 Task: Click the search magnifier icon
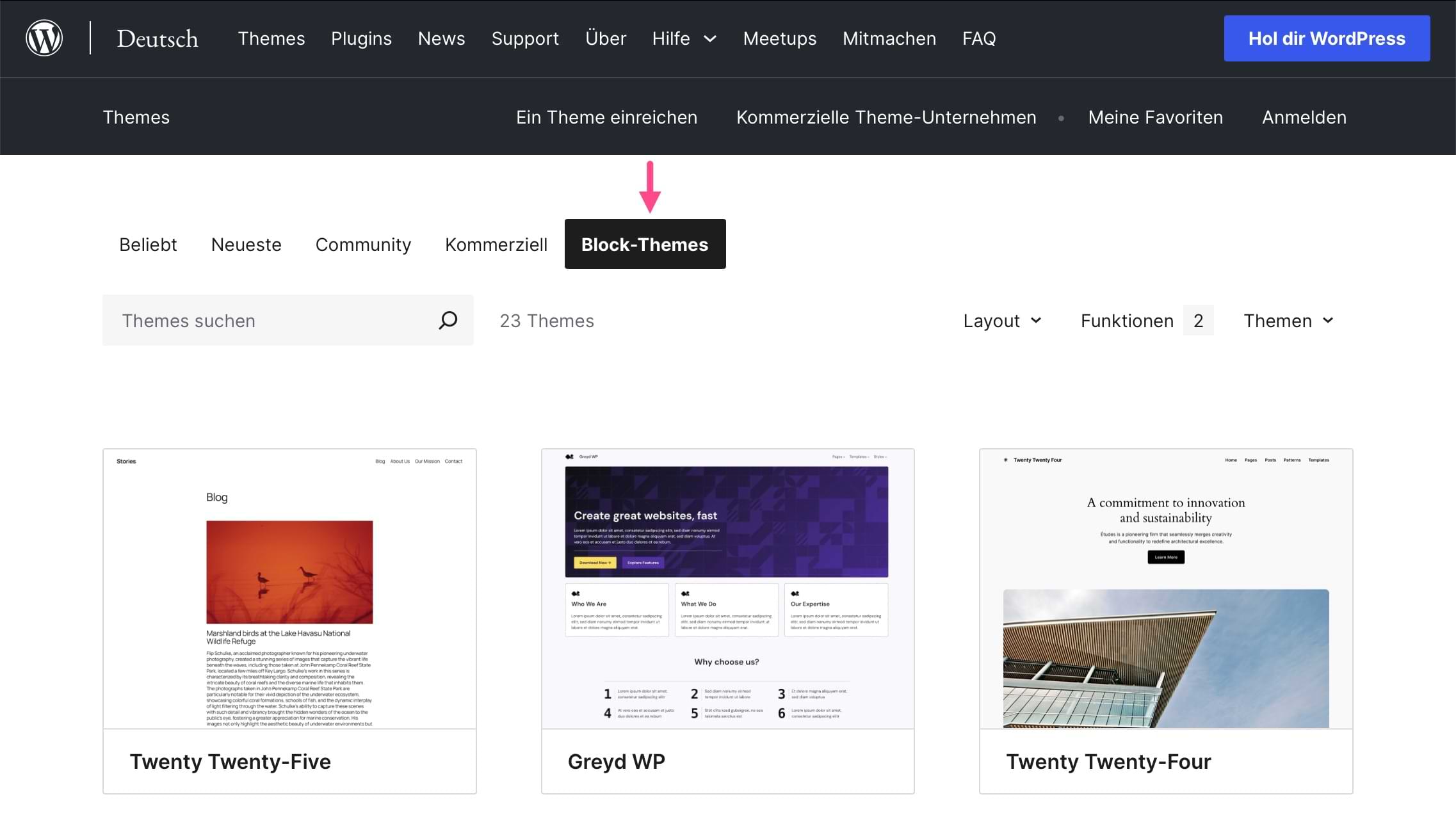coord(448,320)
